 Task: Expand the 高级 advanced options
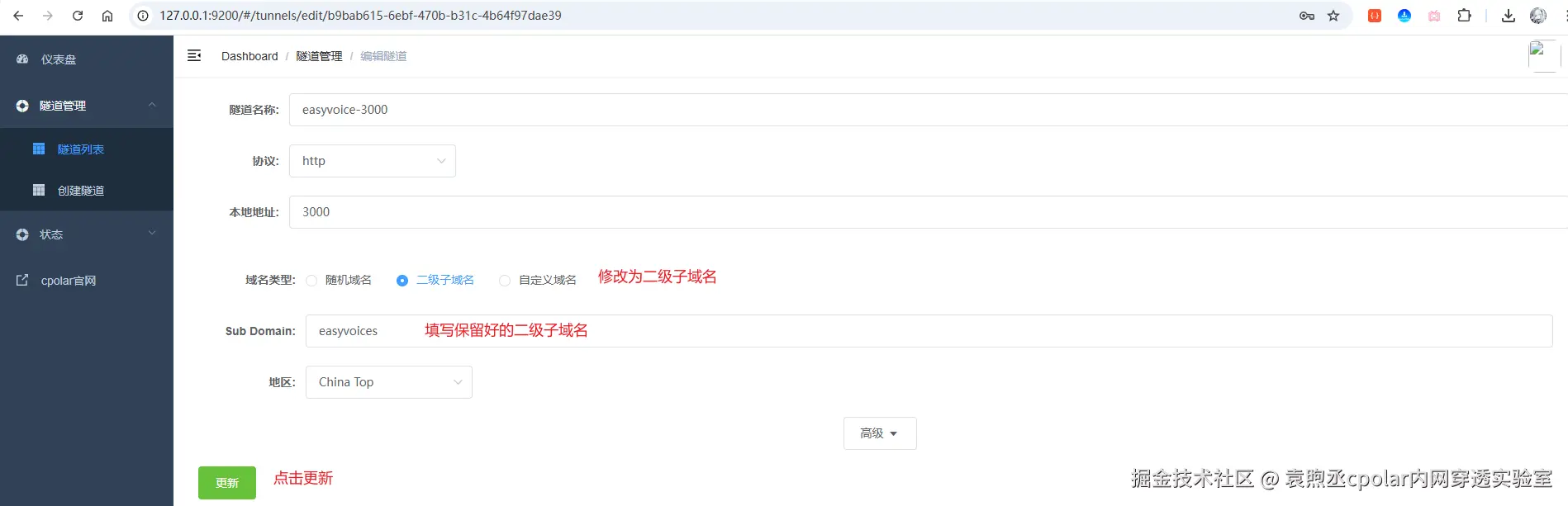[x=880, y=433]
